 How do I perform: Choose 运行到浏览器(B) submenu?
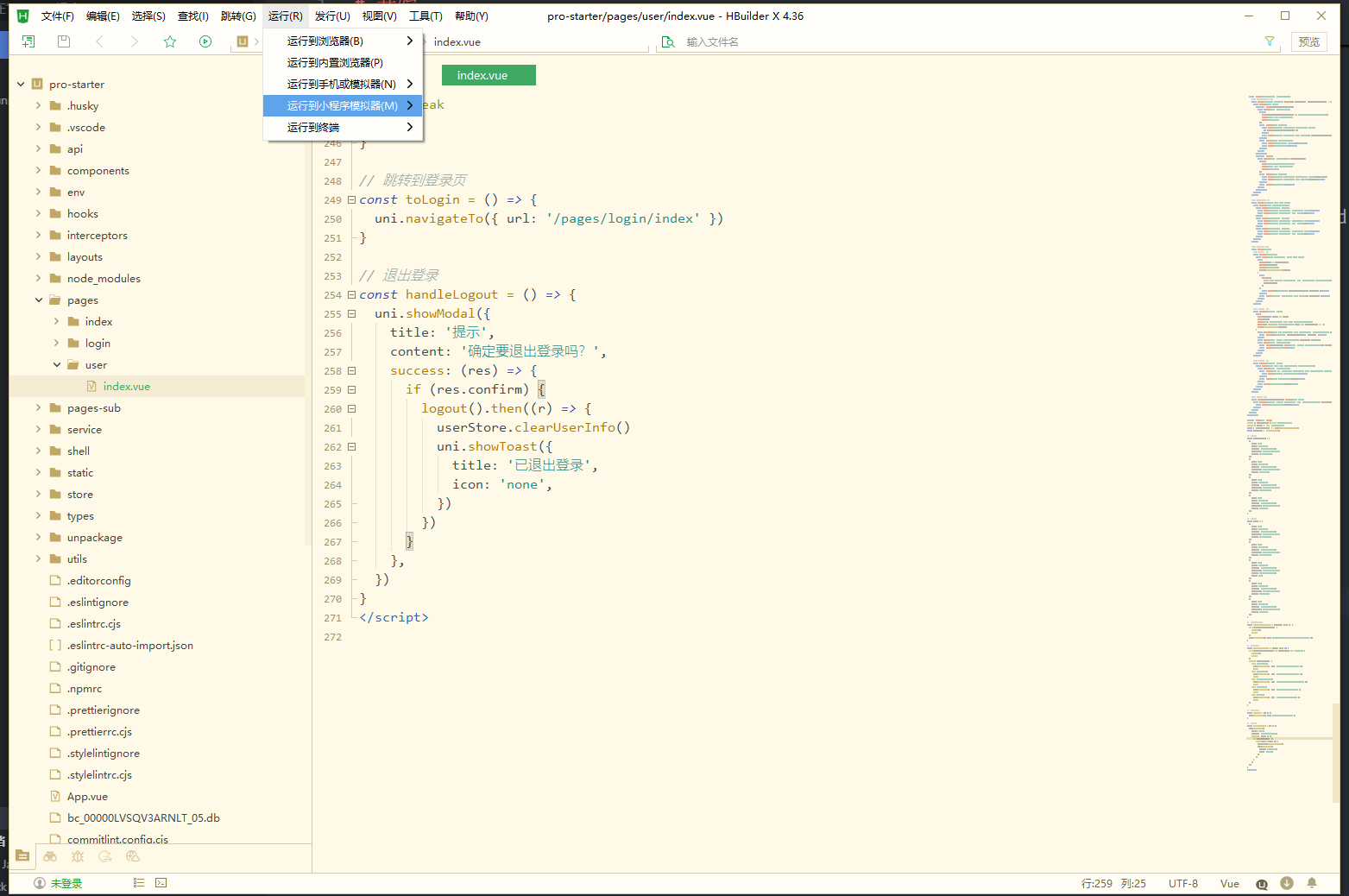[x=343, y=41]
